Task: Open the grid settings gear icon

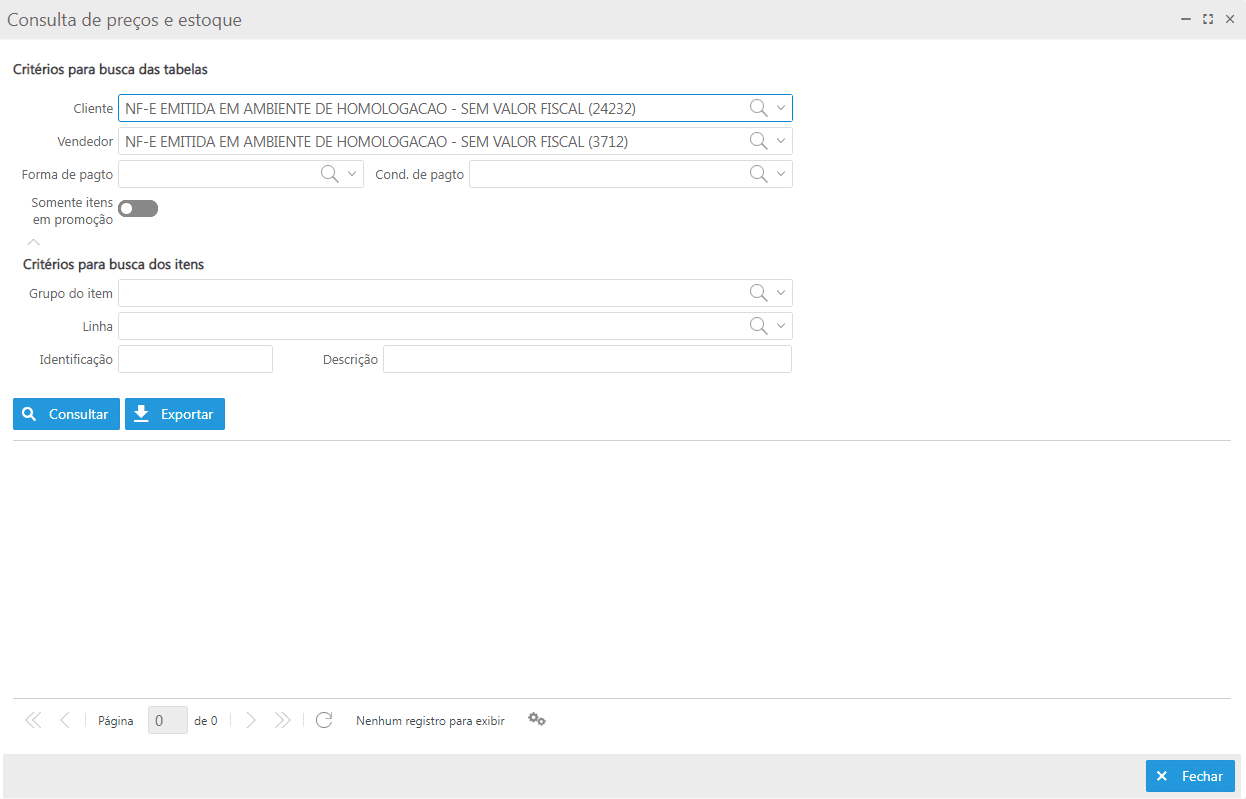Action: pos(537,719)
